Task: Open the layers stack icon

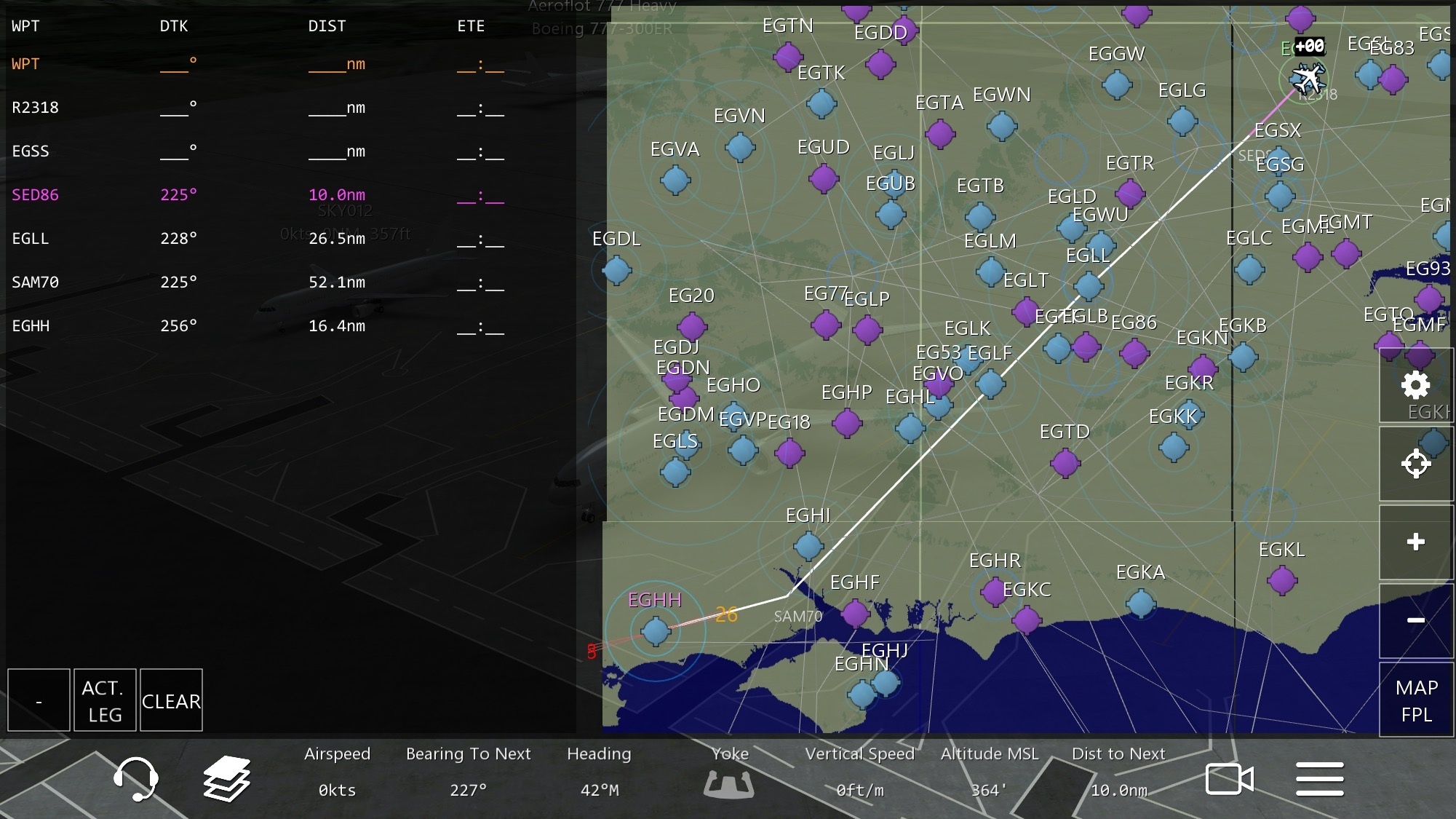Action: click(226, 778)
